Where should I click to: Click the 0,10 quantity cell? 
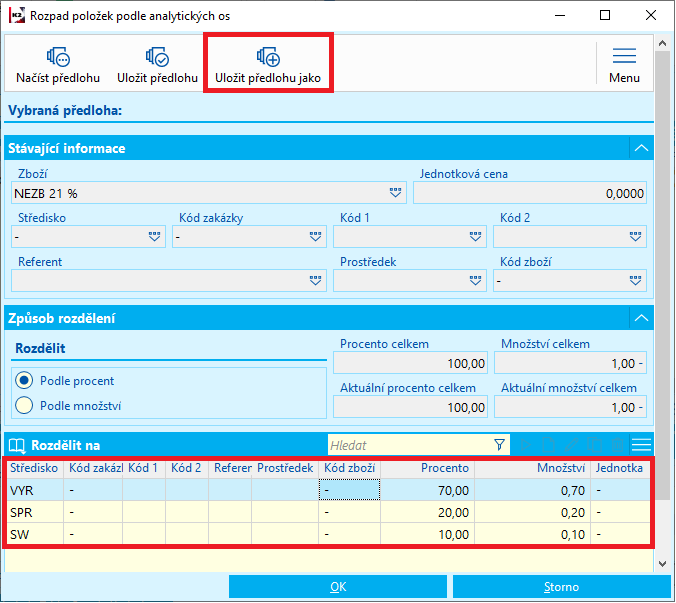coord(532,534)
